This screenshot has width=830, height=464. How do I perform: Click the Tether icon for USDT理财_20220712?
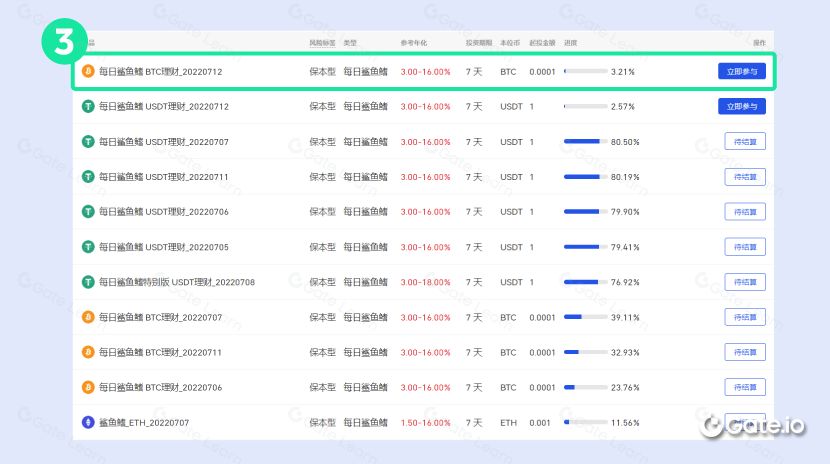point(88,107)
